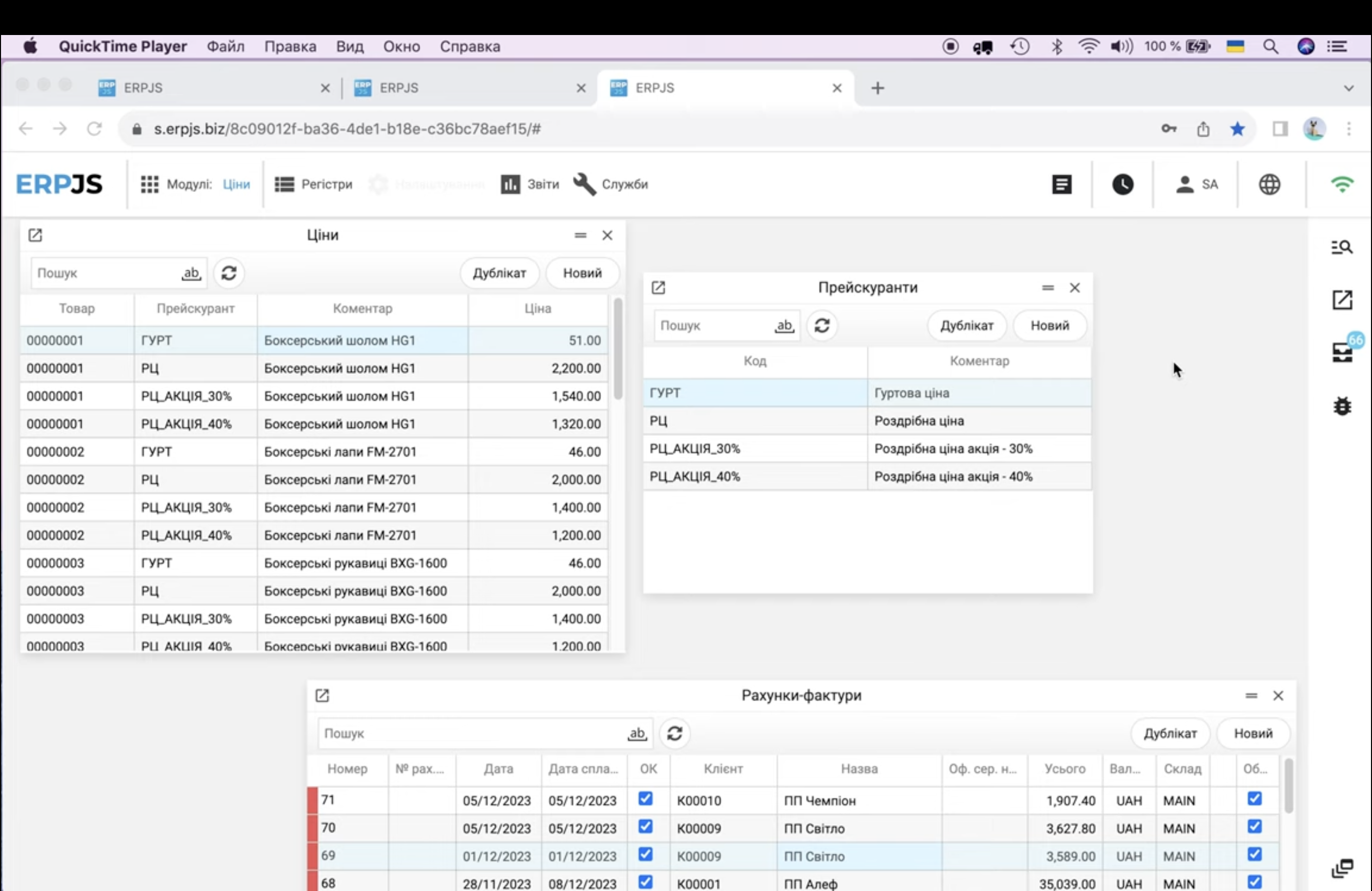This screenshot has width=1372, height=891.
Task: Uncheck last column checkbox for invoice 70
Action: click(x=1254, y=827)
